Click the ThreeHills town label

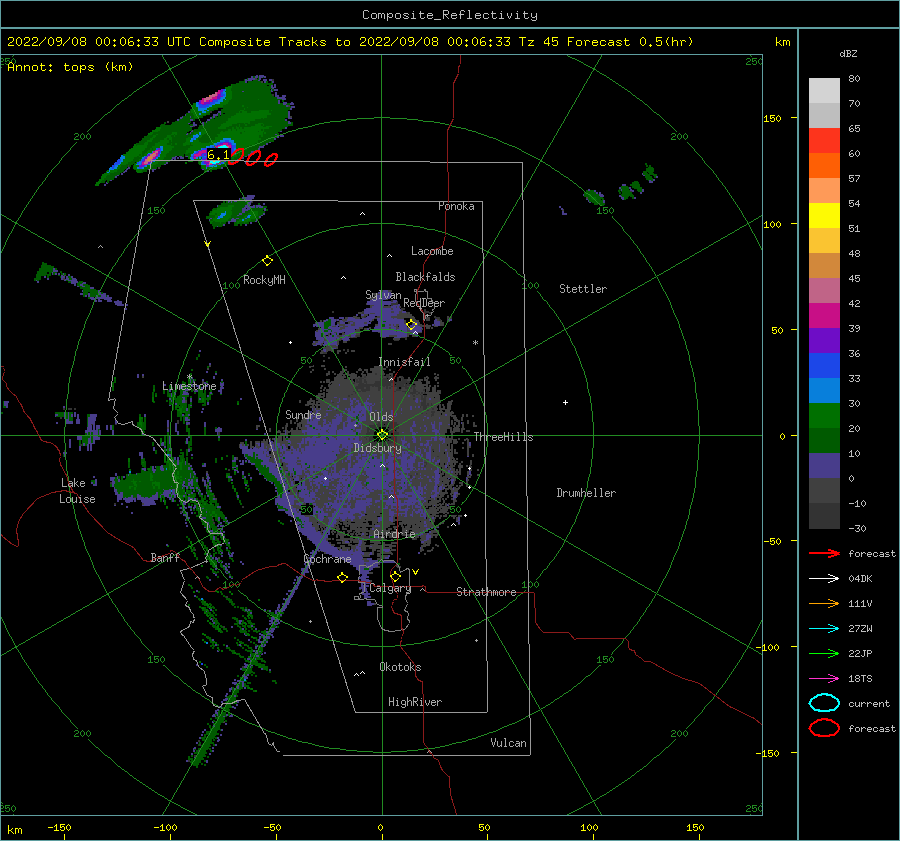point(503,437)
